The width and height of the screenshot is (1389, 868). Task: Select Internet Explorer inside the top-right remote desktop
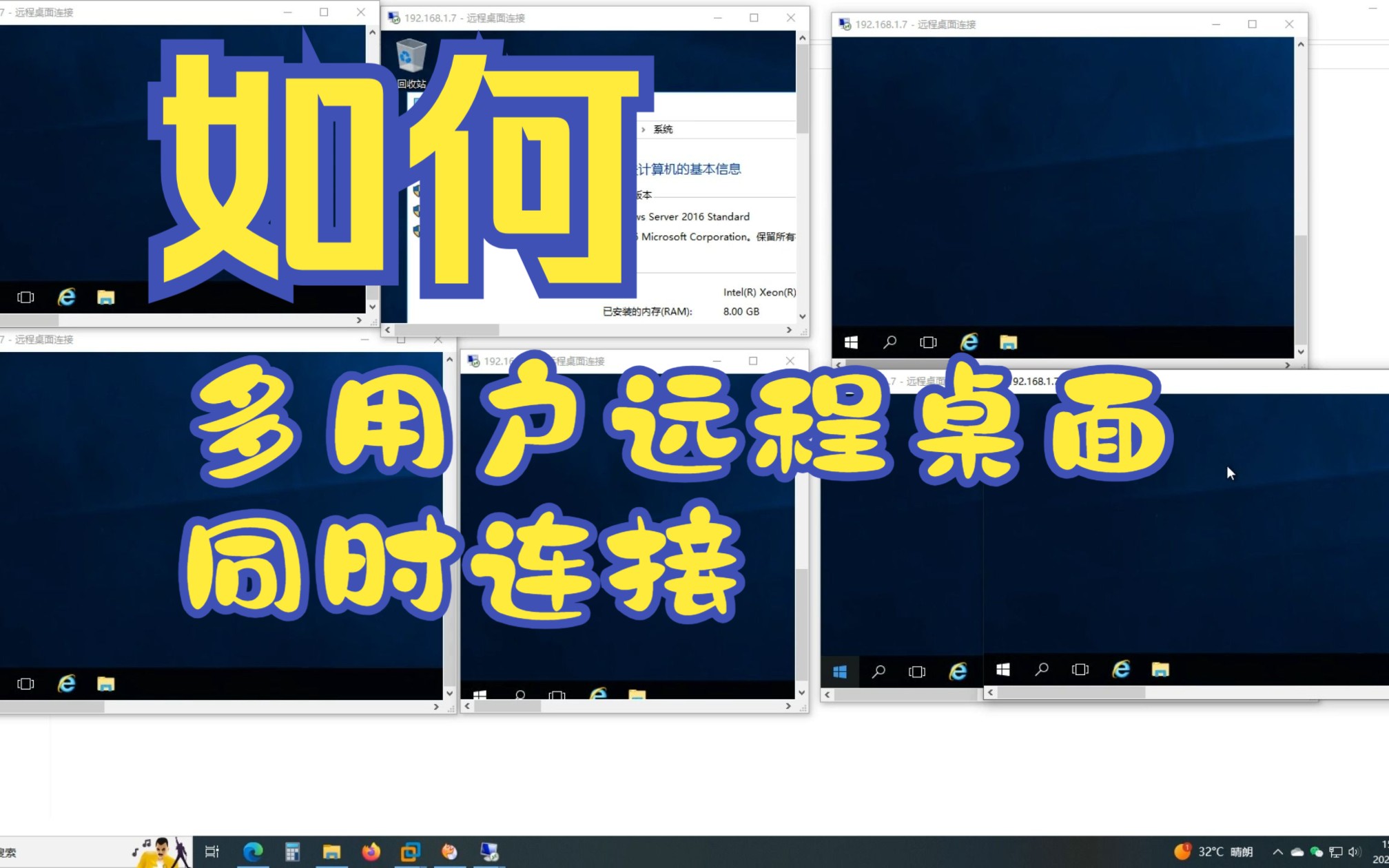pyautogui.click(x=969, y=342)
